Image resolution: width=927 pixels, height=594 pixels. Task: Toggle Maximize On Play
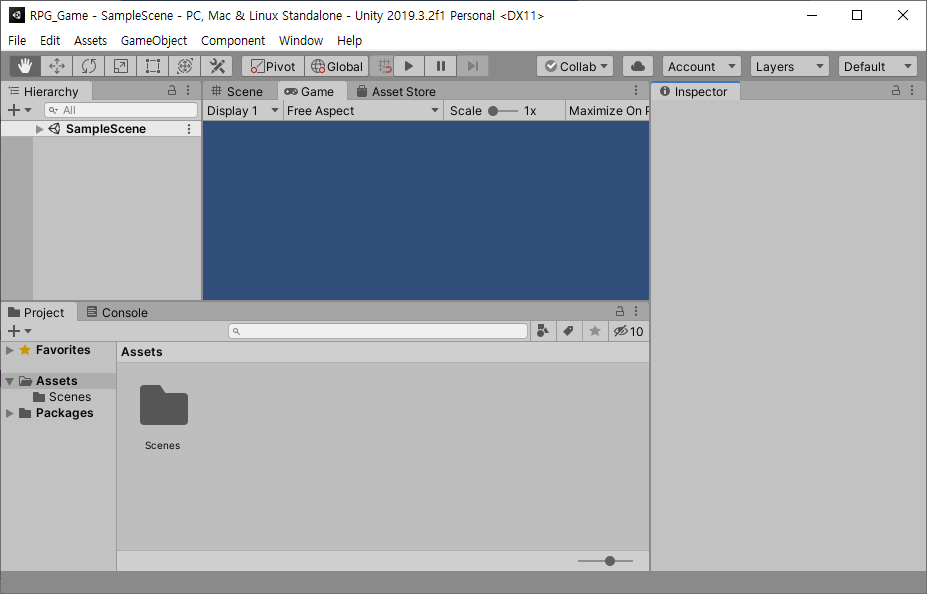(x=608, y=111)
